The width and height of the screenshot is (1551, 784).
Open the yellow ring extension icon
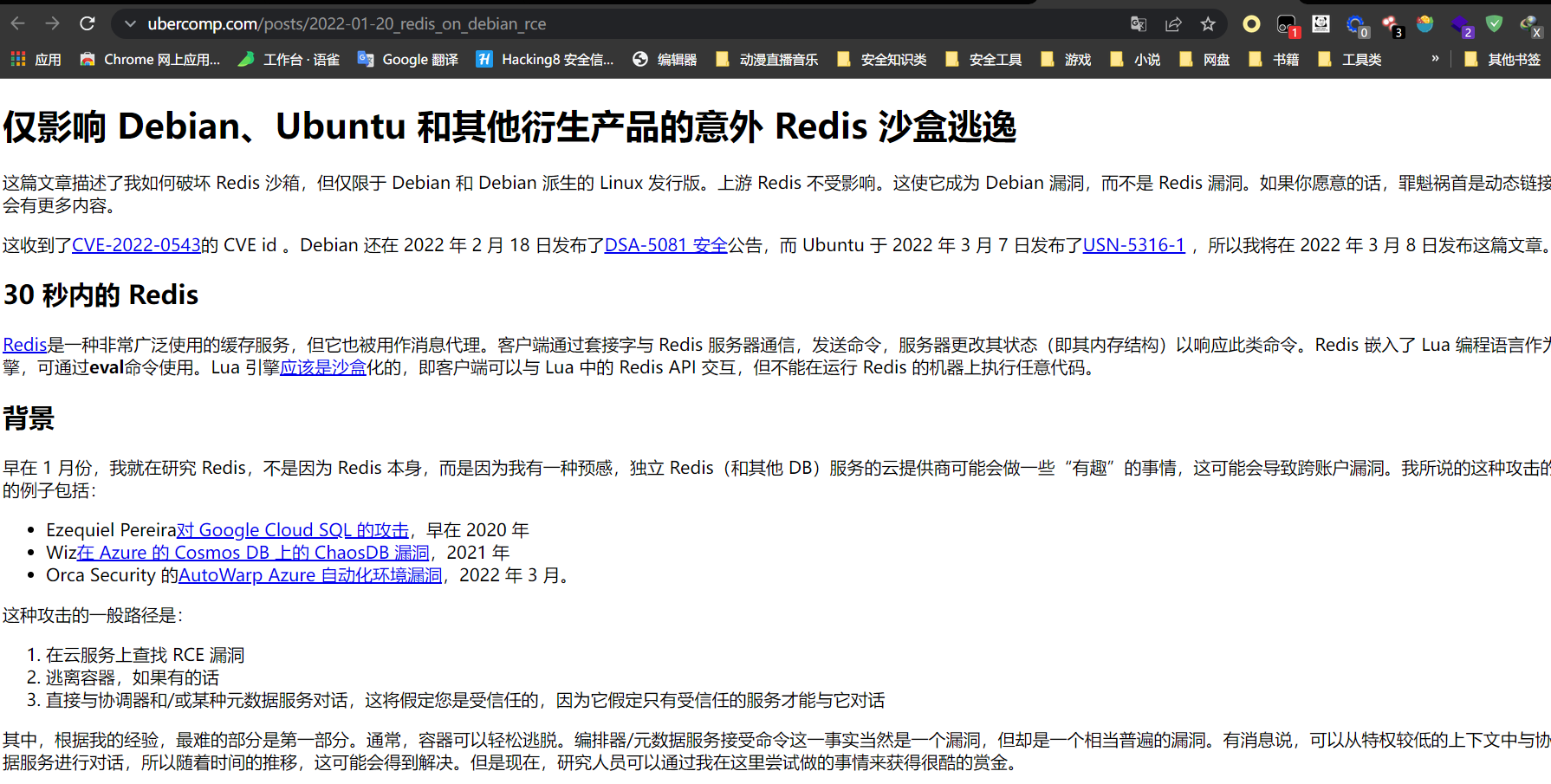[1251, 24]
